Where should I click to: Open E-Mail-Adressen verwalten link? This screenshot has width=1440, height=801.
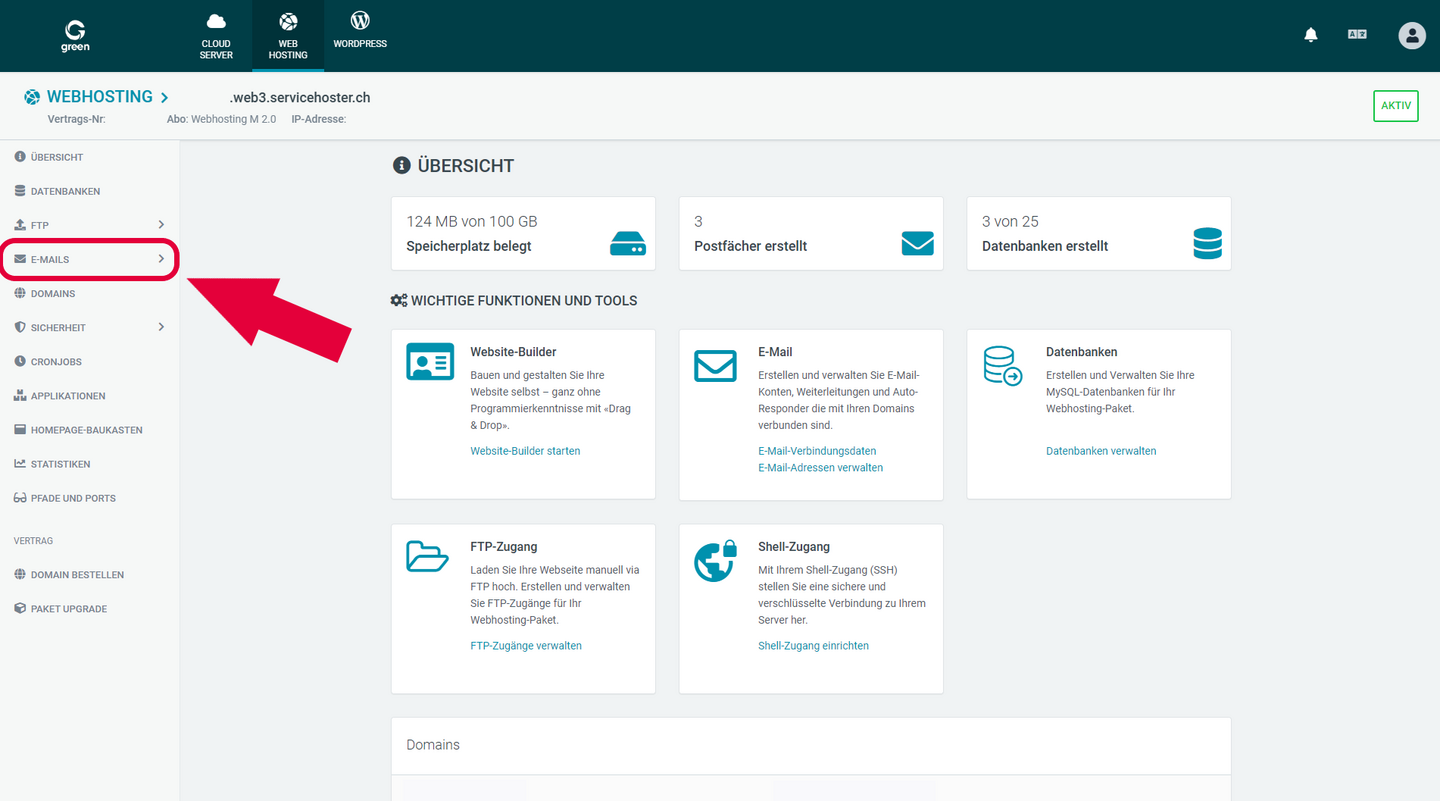point(820,467)
